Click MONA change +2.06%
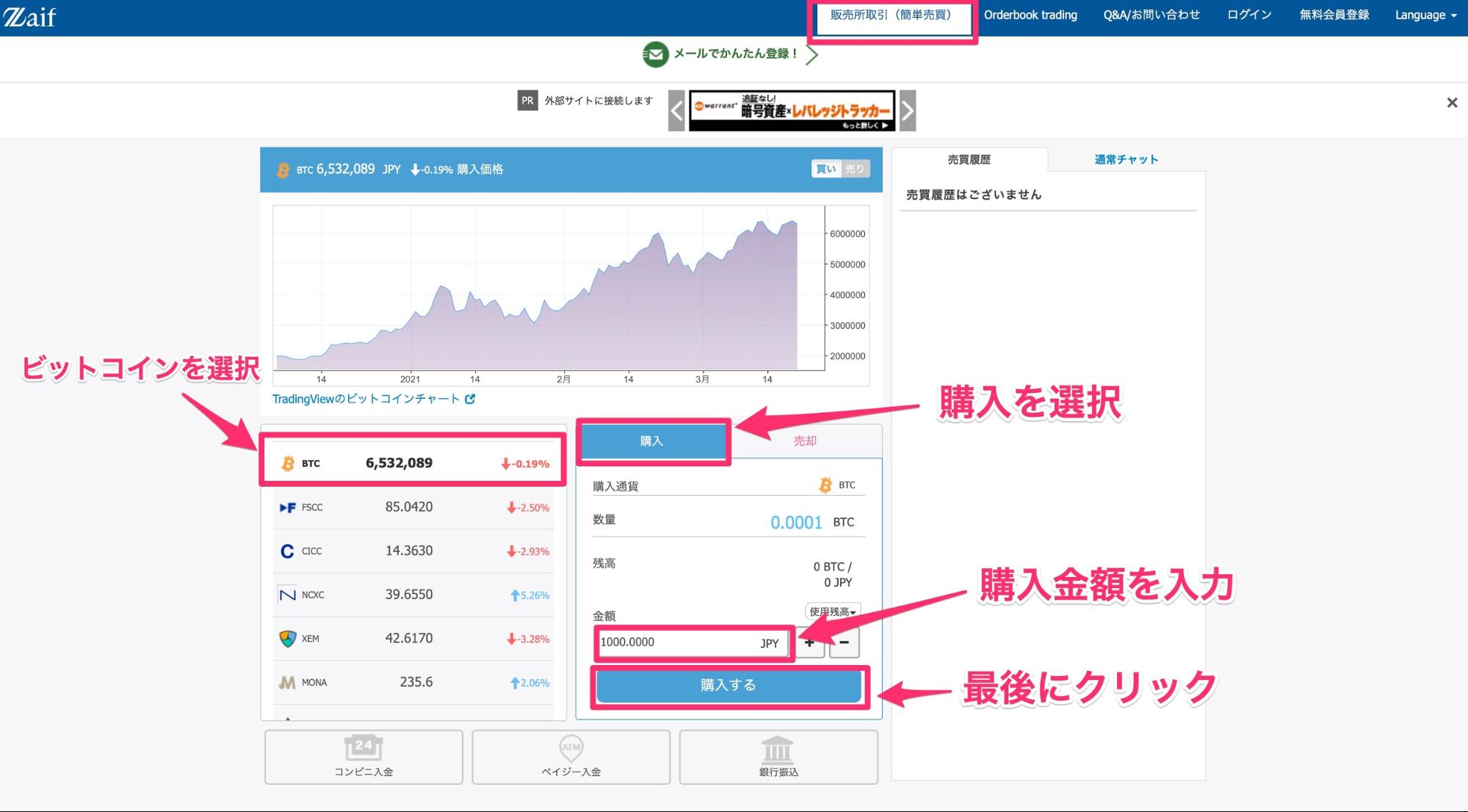 (529, 683)
